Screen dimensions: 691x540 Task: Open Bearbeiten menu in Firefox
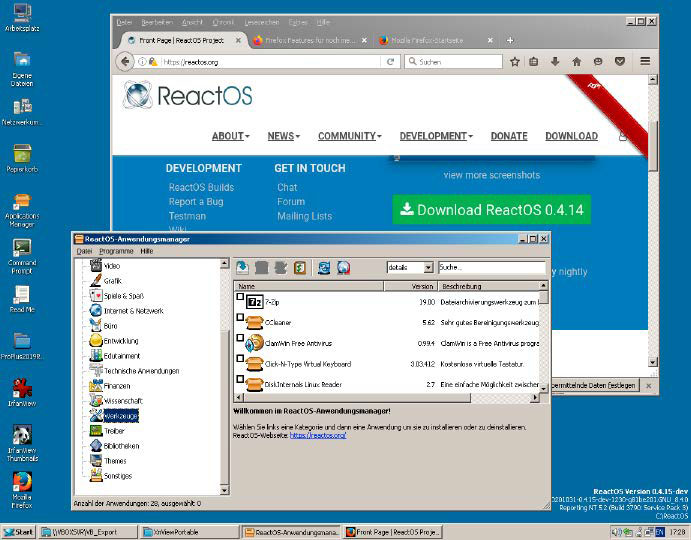coord(157,22)
